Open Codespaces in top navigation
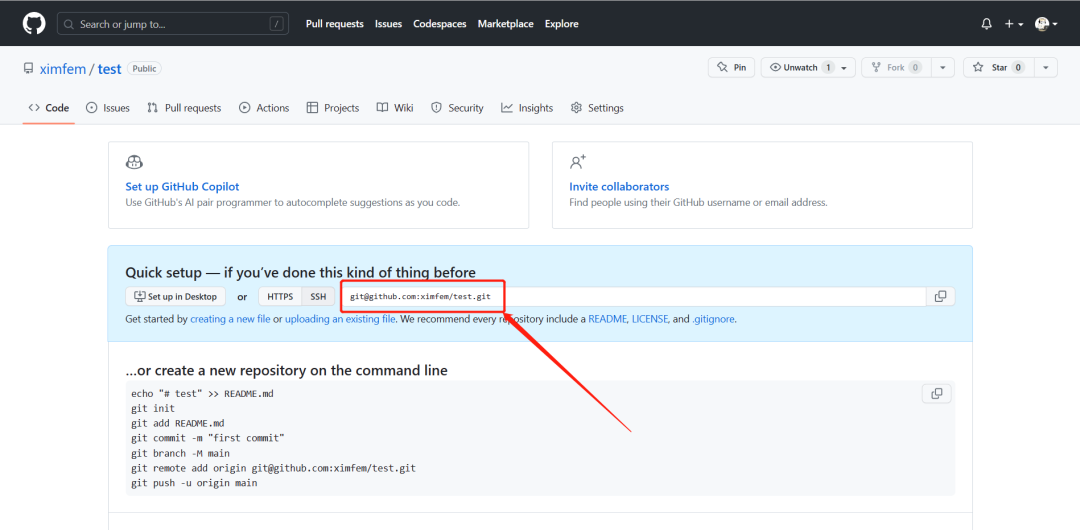 pyautogui.click(x=439, y=23)
